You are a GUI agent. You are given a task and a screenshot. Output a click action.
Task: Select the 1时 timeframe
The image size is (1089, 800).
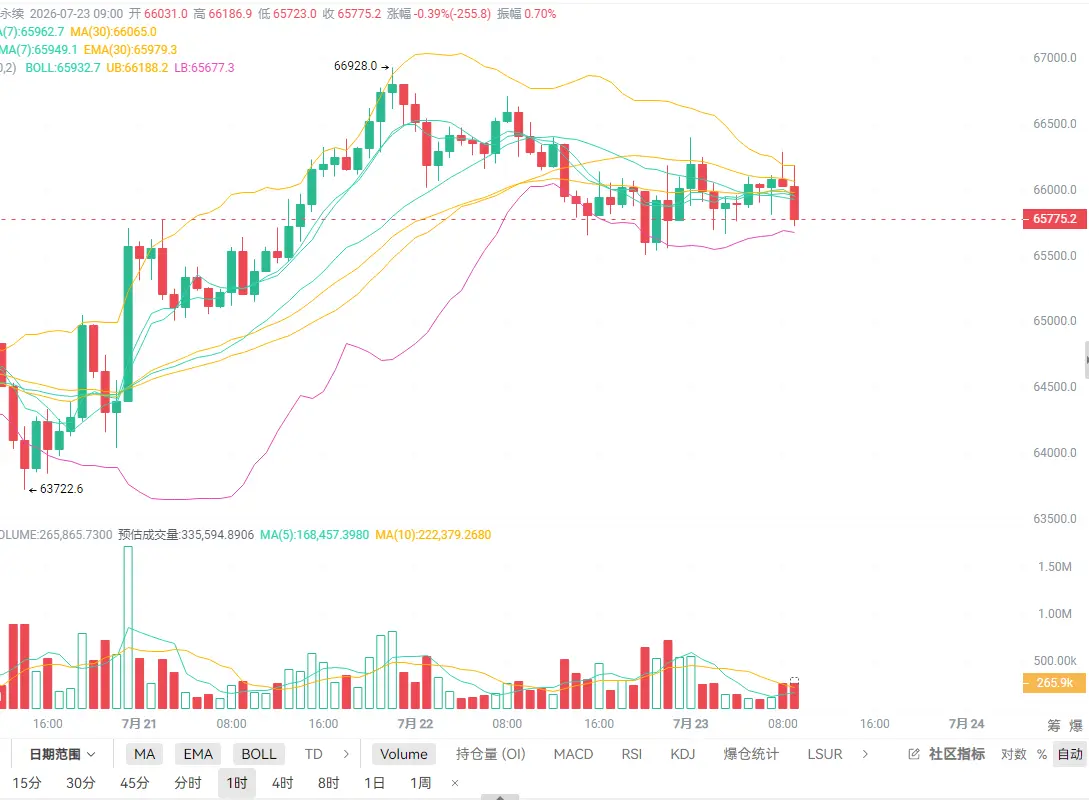pos(237,783)
